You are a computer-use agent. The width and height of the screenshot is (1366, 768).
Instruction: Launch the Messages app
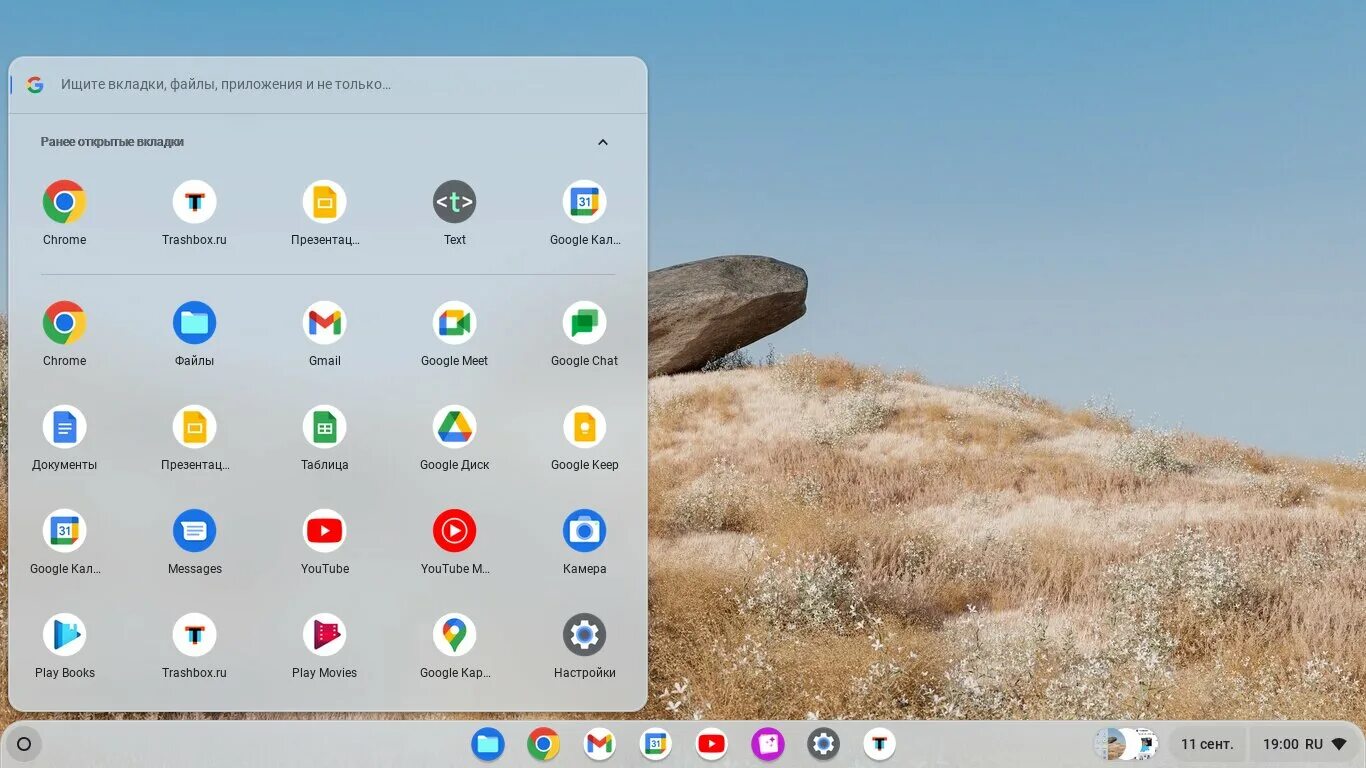194,541
